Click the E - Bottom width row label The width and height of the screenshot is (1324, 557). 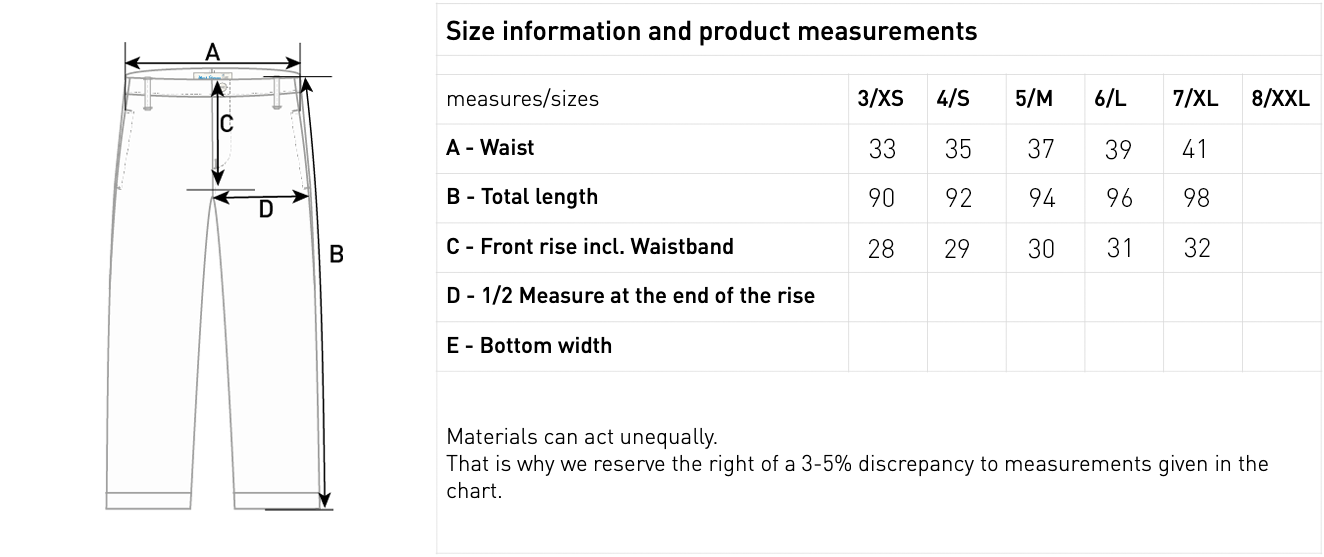point(529,346)
